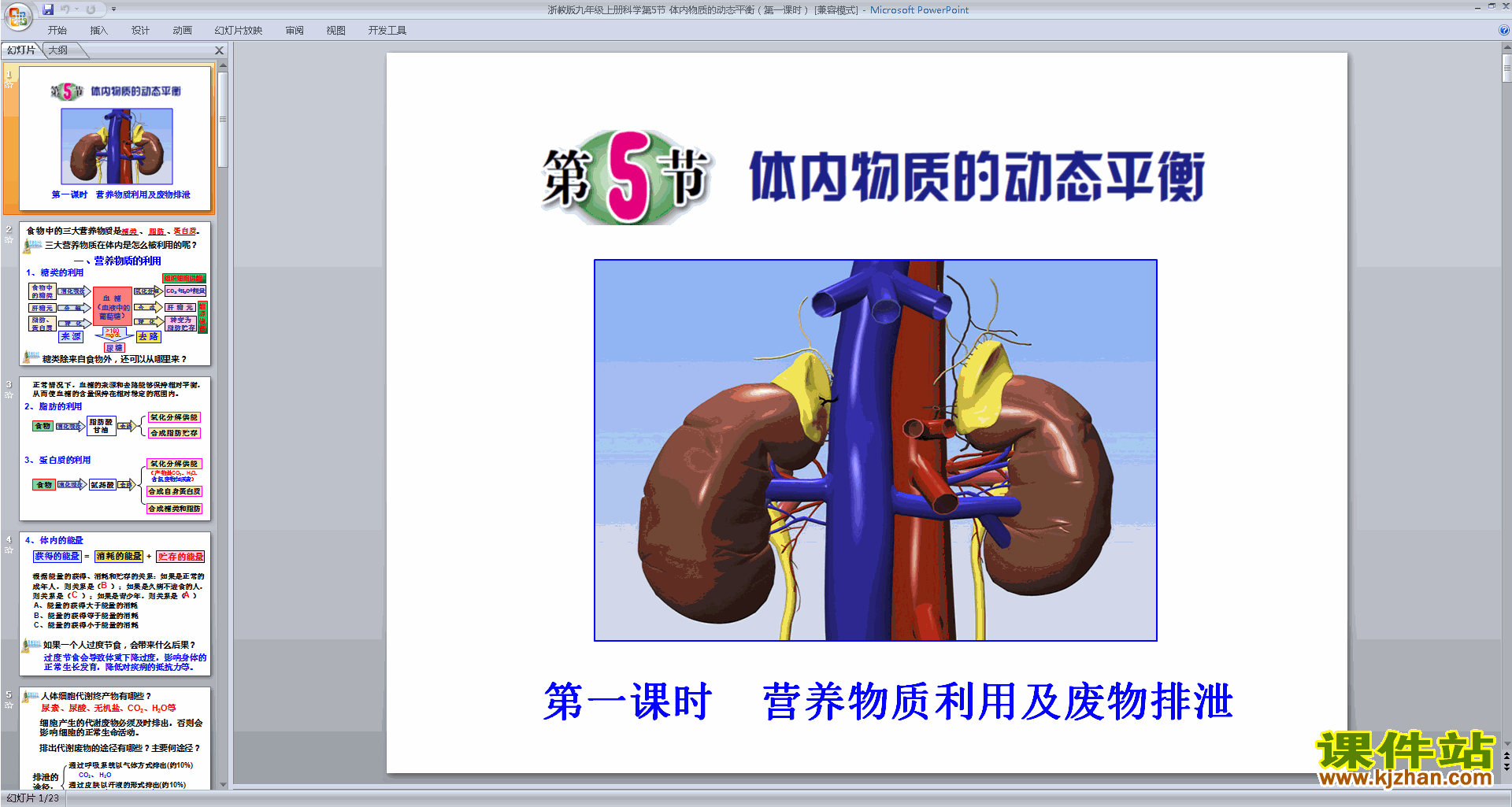Select the 幻灯片 pane tab
The height and width of the screenshot is (807, 1512).
pyautogui.click(x=21, y=50)
